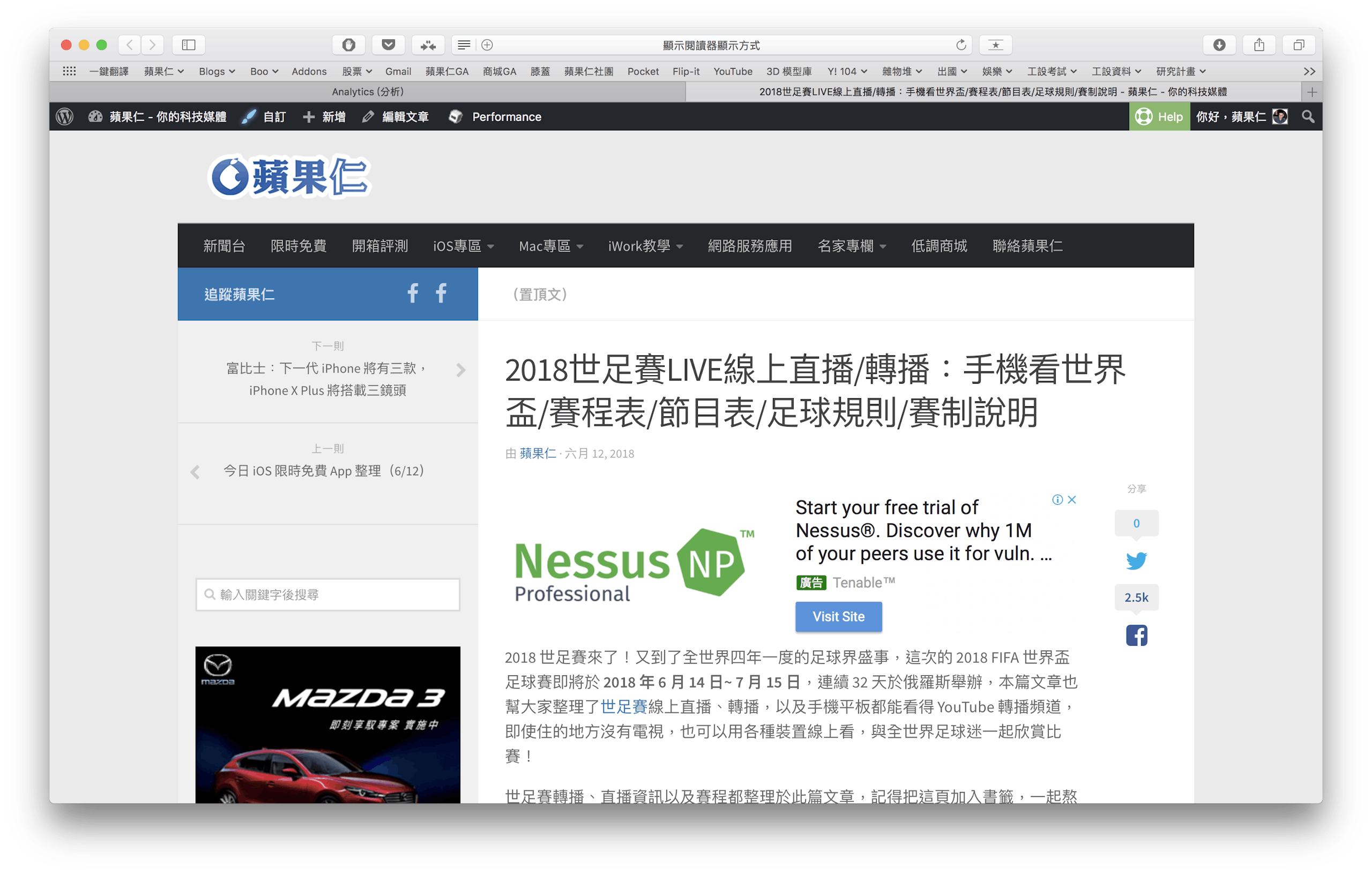Viewport: 1372px width, 874px height.
Task: Toggle Reader view icon in address bar
Action: point(464,45)
